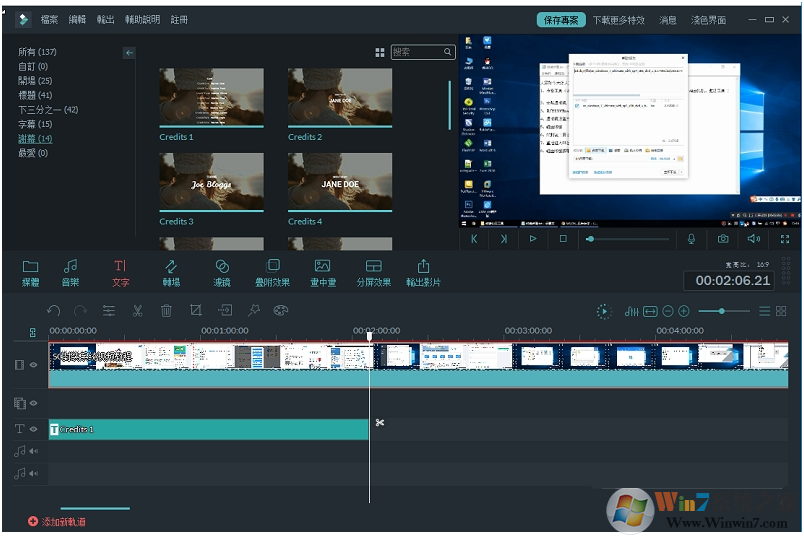Viewport: 804px width, 537px height.
Task: Click the 保存專案 button
Action: click(559, 20)
